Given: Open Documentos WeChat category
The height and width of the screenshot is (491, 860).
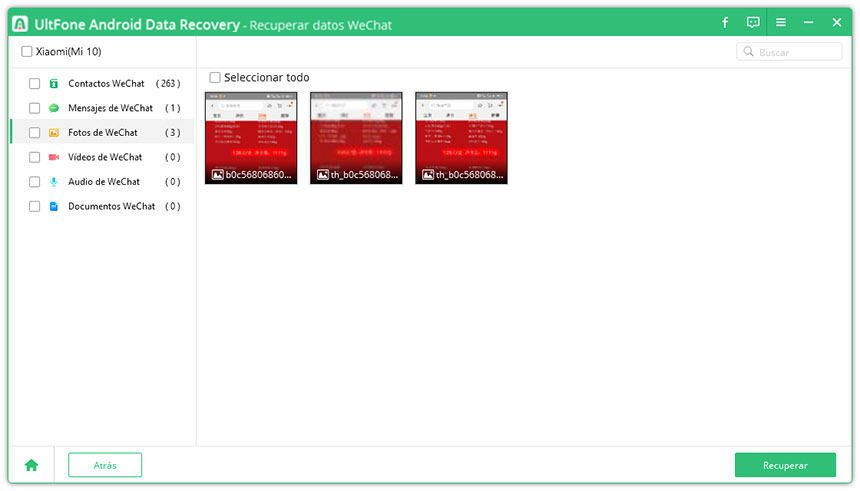Looking at the screenshot, I should pyautogui.click(x=103, y=206).
